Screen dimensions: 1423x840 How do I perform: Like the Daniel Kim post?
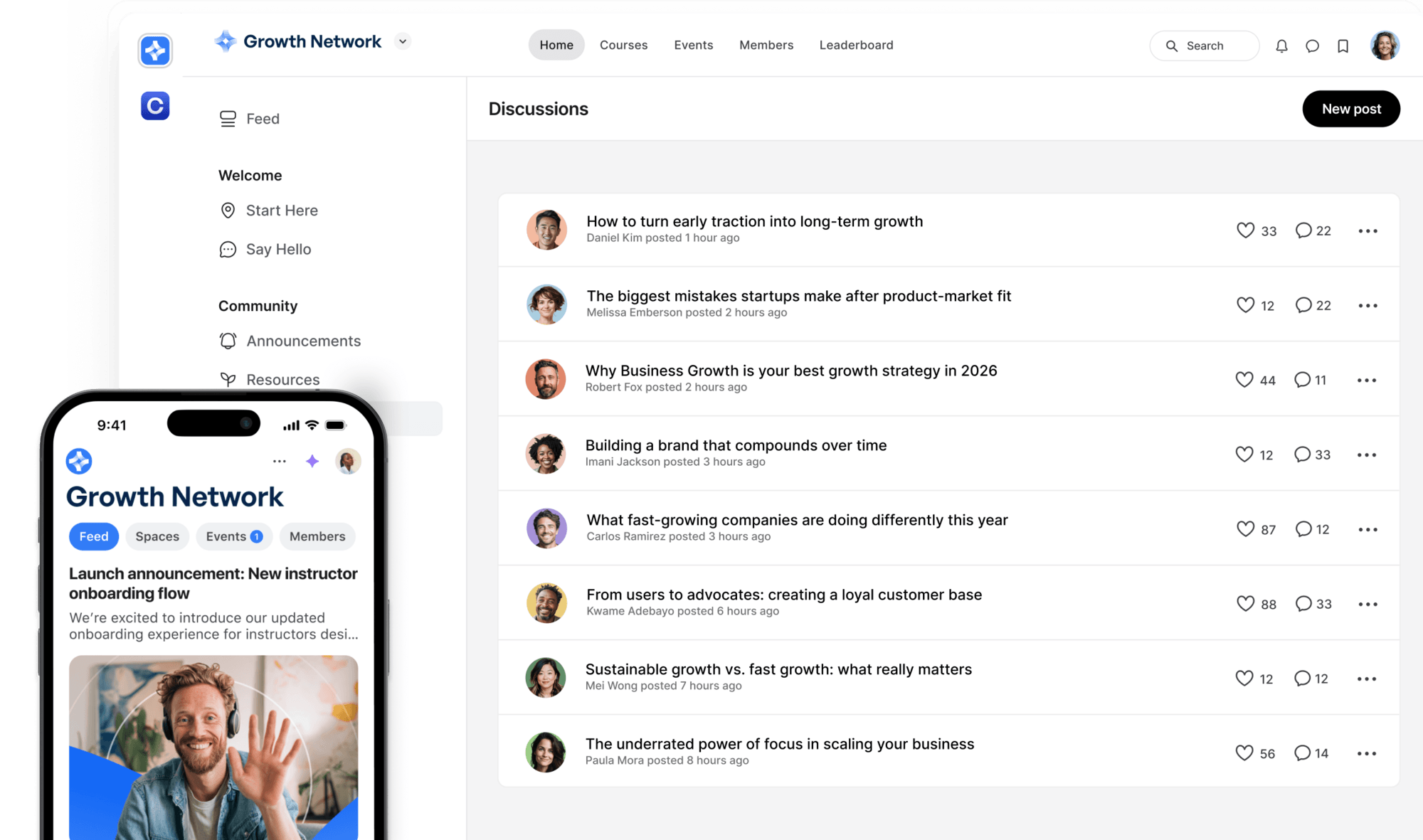pyautogui.click(x=1245, y=230)
